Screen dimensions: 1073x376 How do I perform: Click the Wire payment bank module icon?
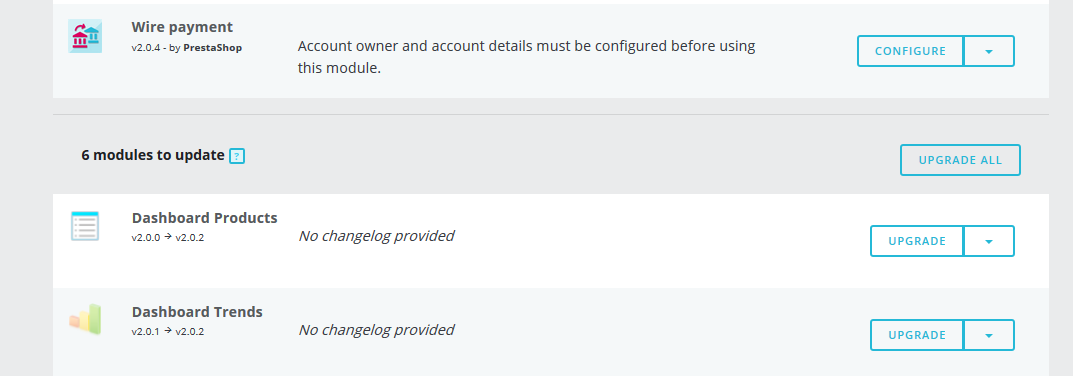pos(85,36)
